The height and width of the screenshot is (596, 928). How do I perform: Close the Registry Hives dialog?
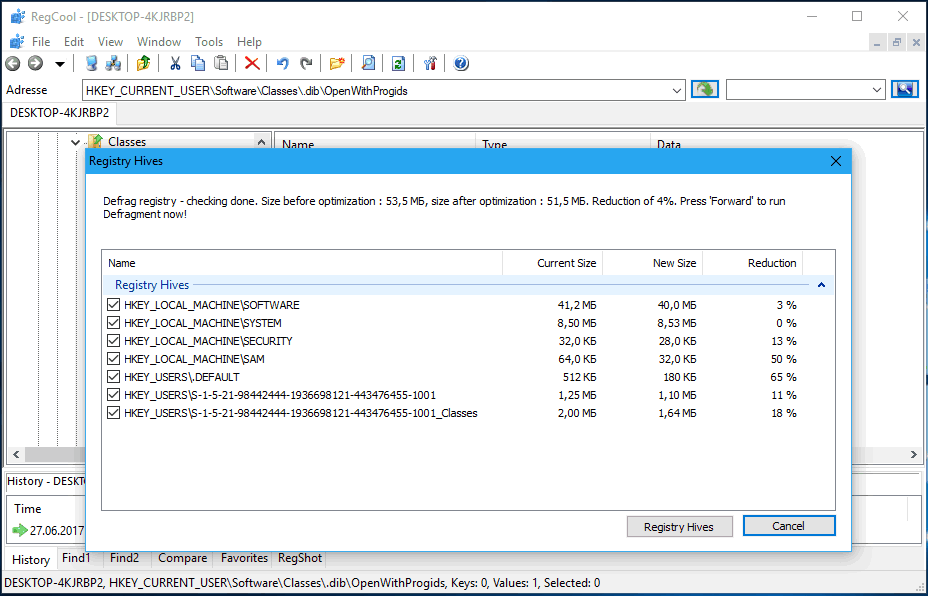coord(836,161)
